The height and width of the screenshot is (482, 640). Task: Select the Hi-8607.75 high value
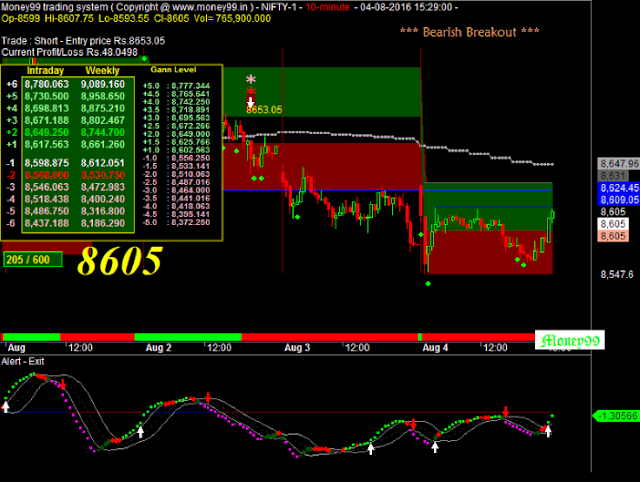69,18
